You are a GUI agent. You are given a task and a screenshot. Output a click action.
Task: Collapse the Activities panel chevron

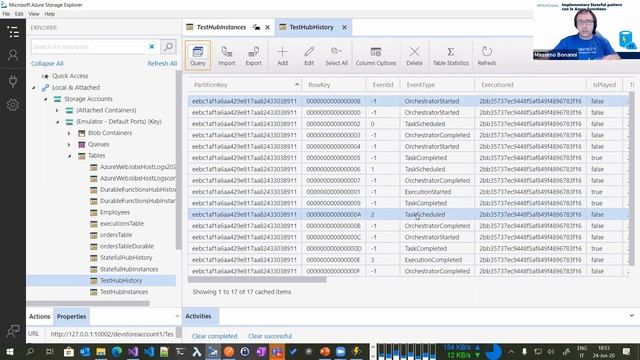click(x=631, y=316)
